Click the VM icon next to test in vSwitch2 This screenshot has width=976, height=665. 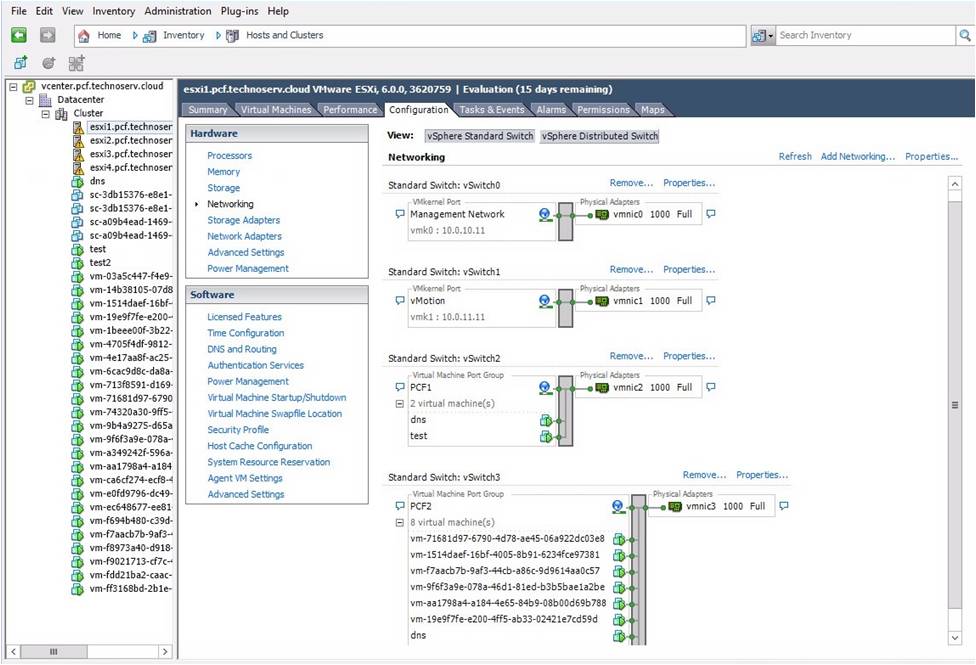(546, 436)
